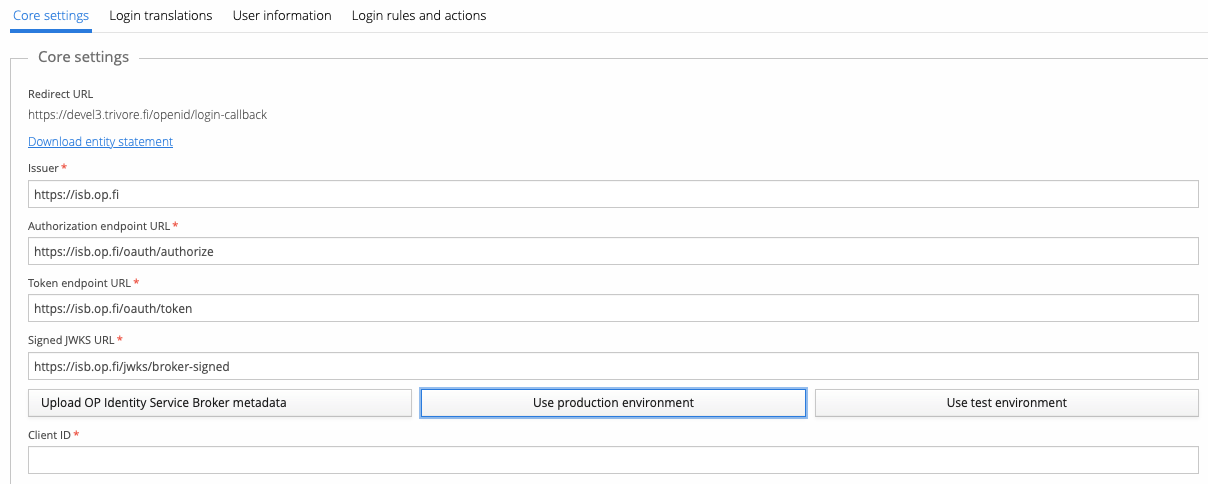Image resolution: width=1208 pixels, height=484 pixels.
Task: Focus the Issuer input field
Action: click(613, 194)
